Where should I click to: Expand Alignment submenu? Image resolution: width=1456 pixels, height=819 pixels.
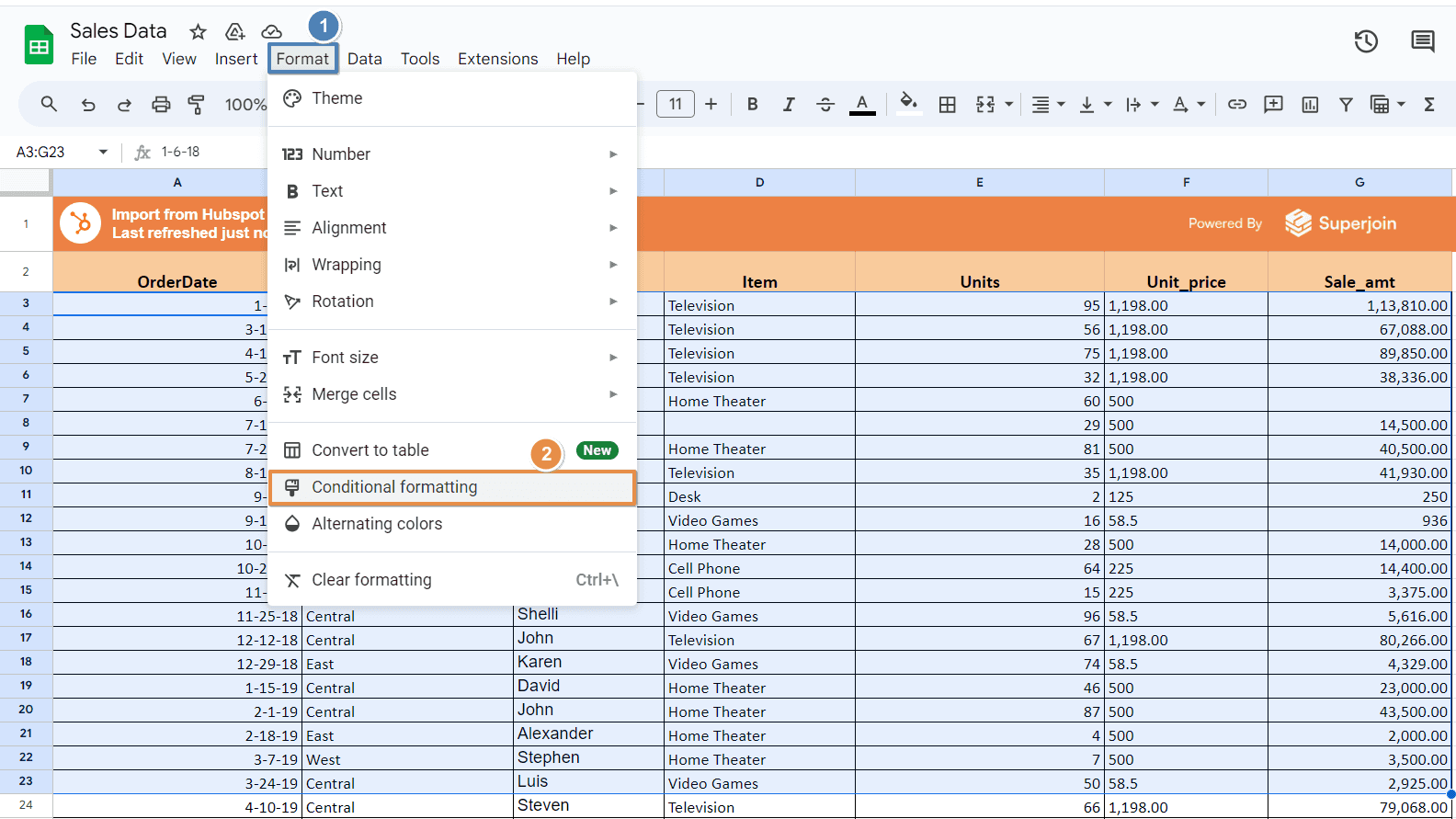point(452,228)
